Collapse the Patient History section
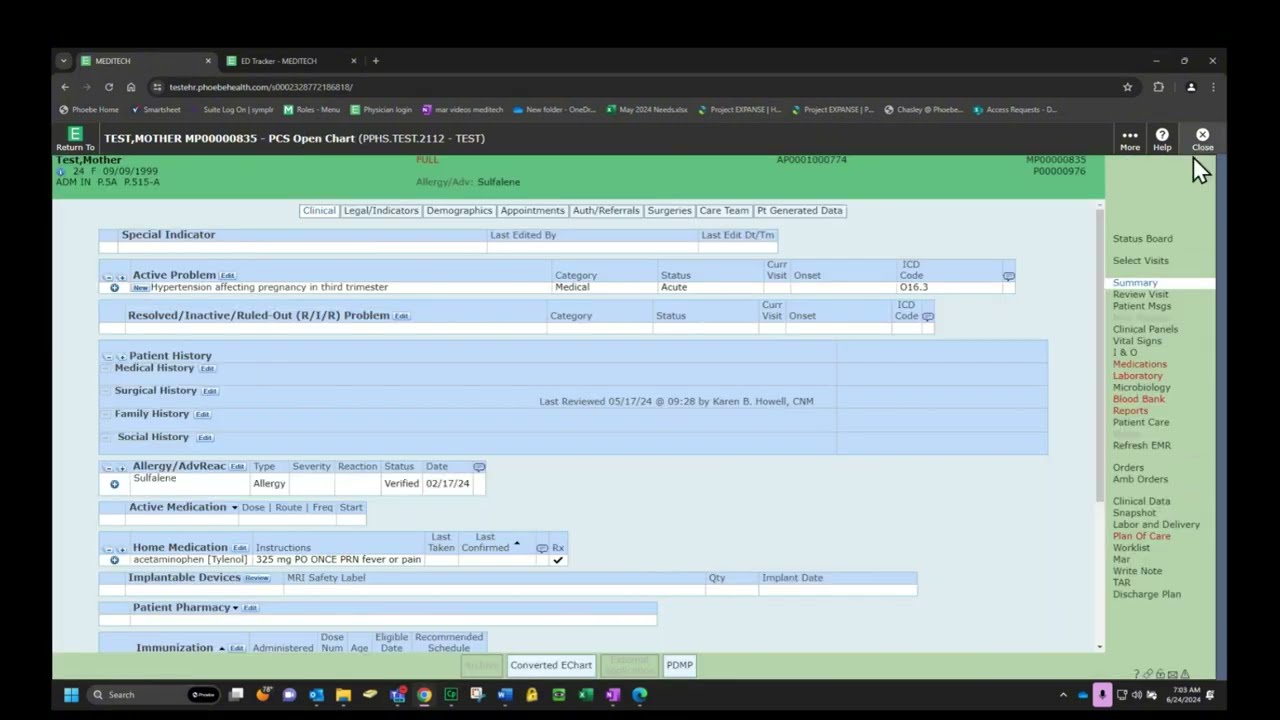Viewport: 1280px width, 720px height. [x=108, y=357]
